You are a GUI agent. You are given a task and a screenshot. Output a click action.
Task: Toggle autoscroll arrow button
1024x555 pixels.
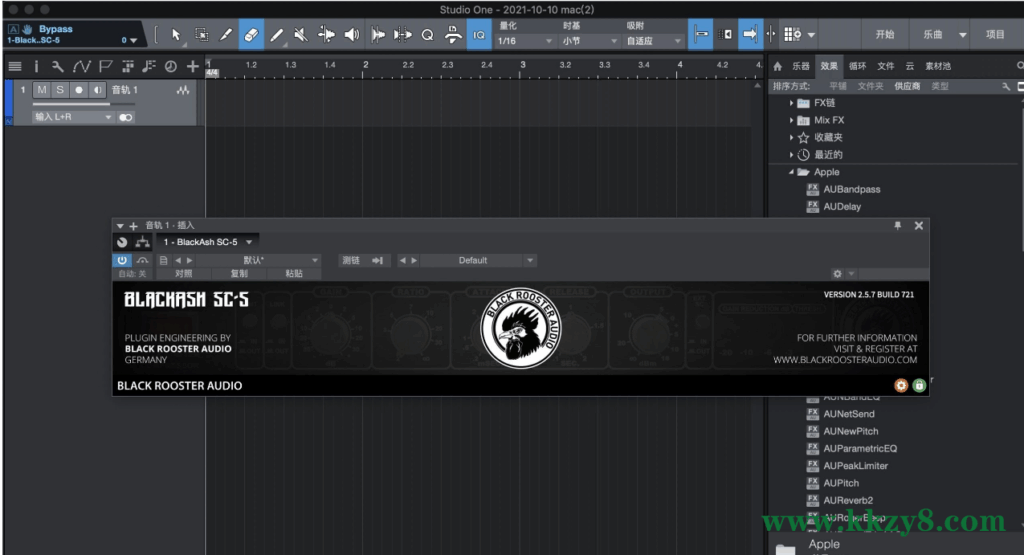coord(750,34)
